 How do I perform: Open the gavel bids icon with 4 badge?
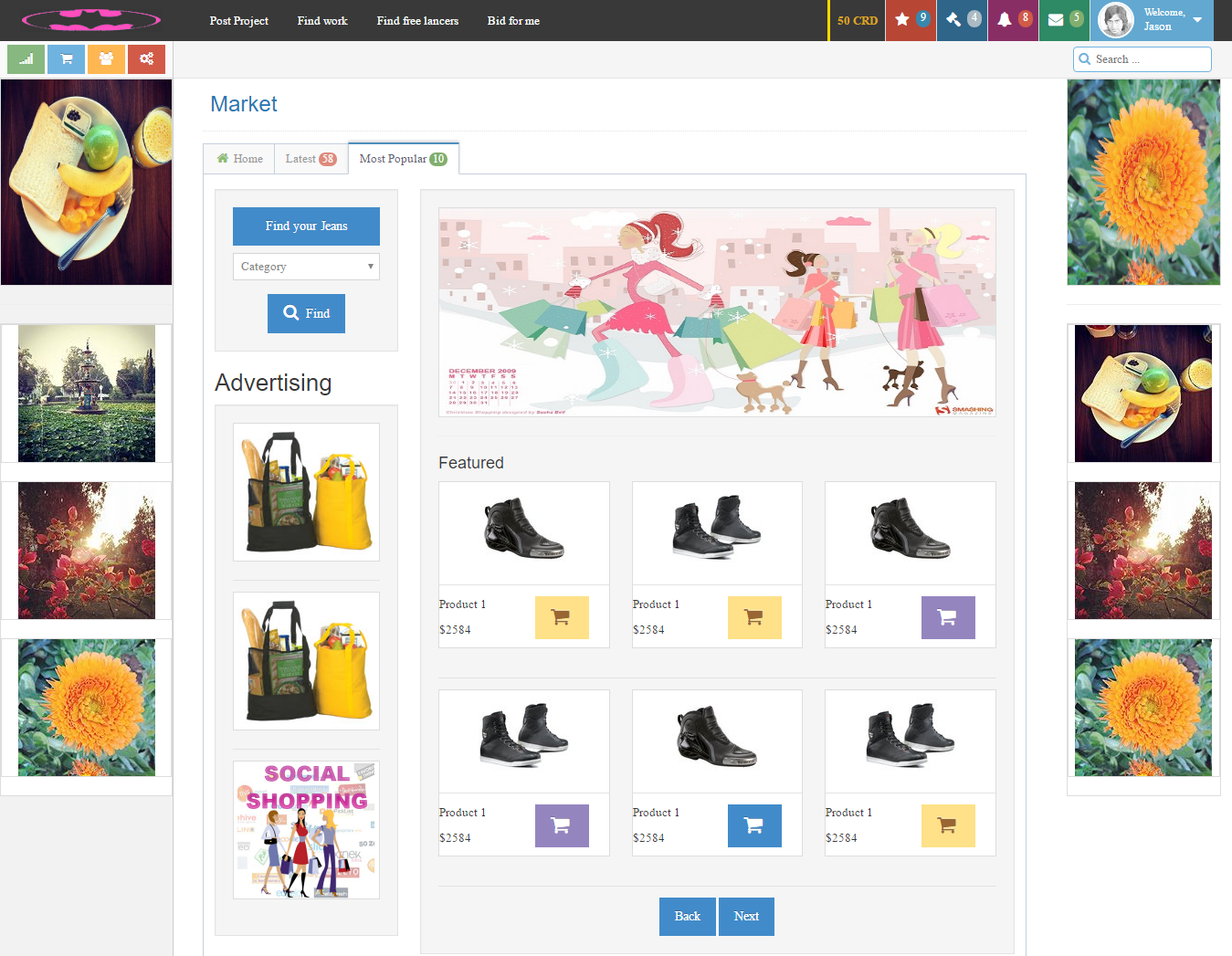pyautogui.click(x=962, y=20)
